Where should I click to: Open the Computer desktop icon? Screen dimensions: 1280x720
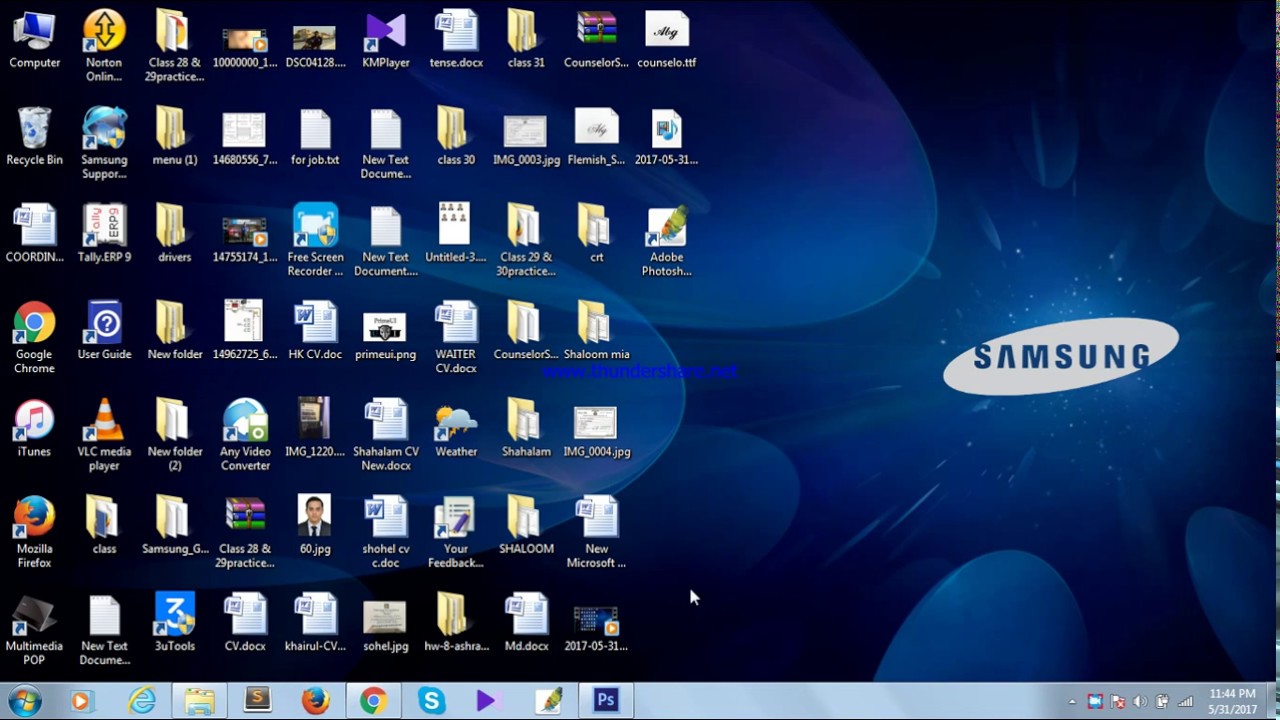point(34,40)
